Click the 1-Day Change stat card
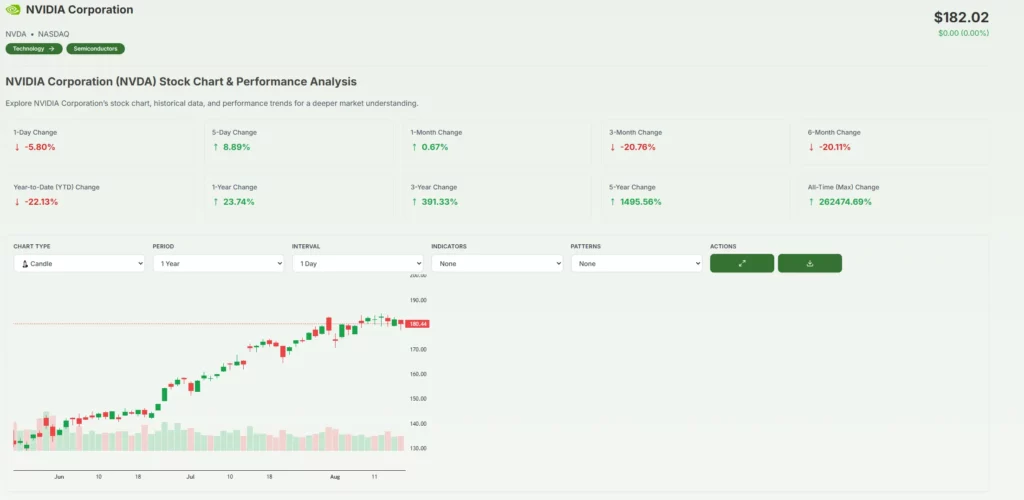 click(x=100, y=141)
